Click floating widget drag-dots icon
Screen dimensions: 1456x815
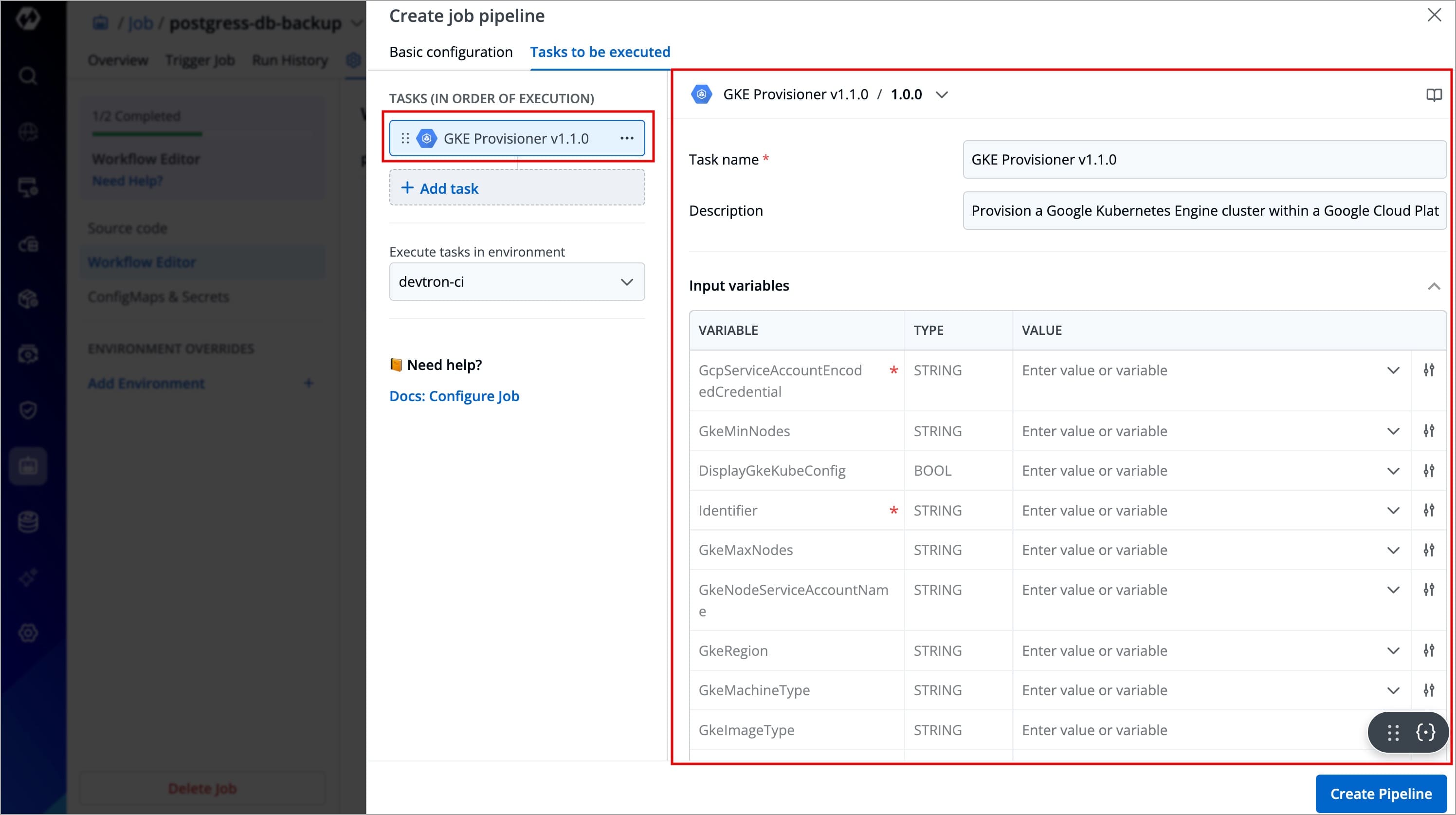1393,732
